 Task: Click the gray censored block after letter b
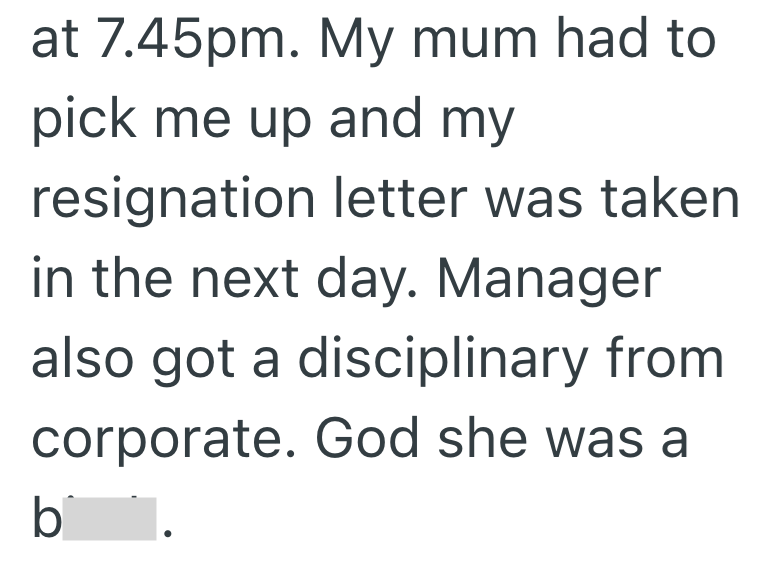click(109, 518)
